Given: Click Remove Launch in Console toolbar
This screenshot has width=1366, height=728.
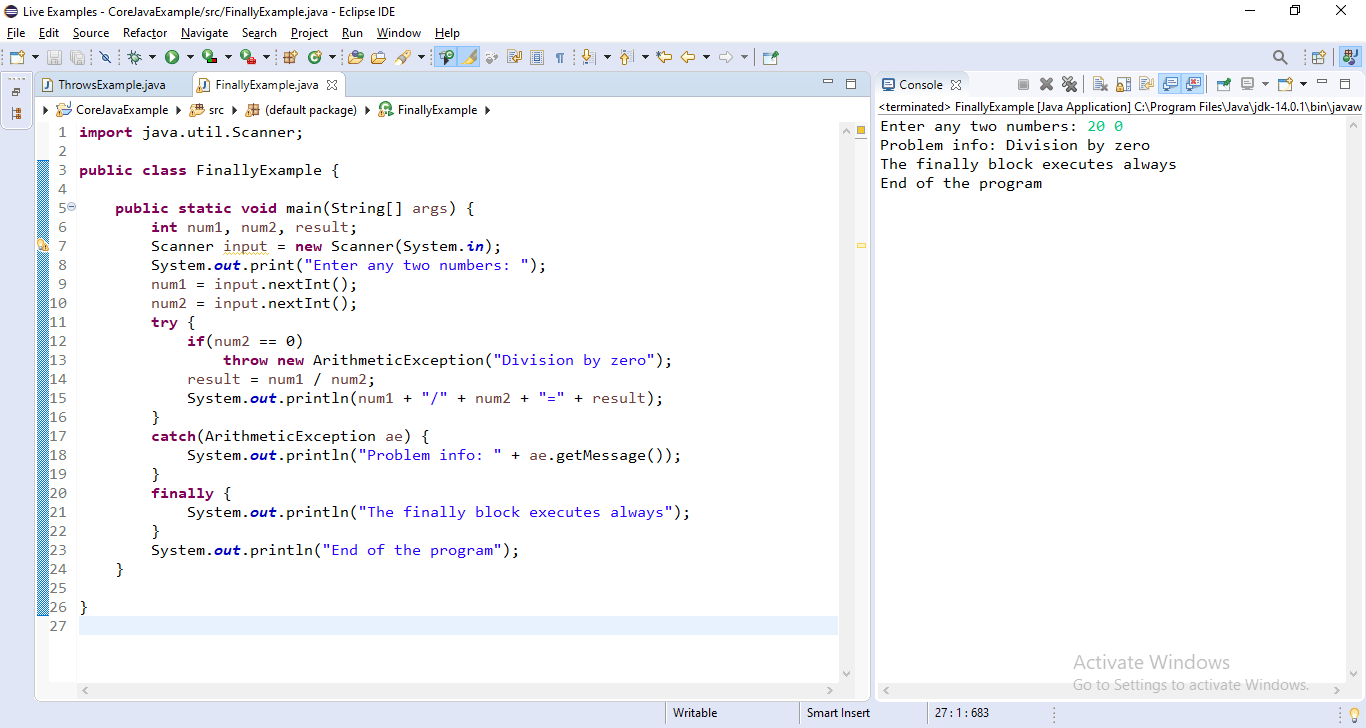Looking at the screenshot, I should click(1046, 84).
